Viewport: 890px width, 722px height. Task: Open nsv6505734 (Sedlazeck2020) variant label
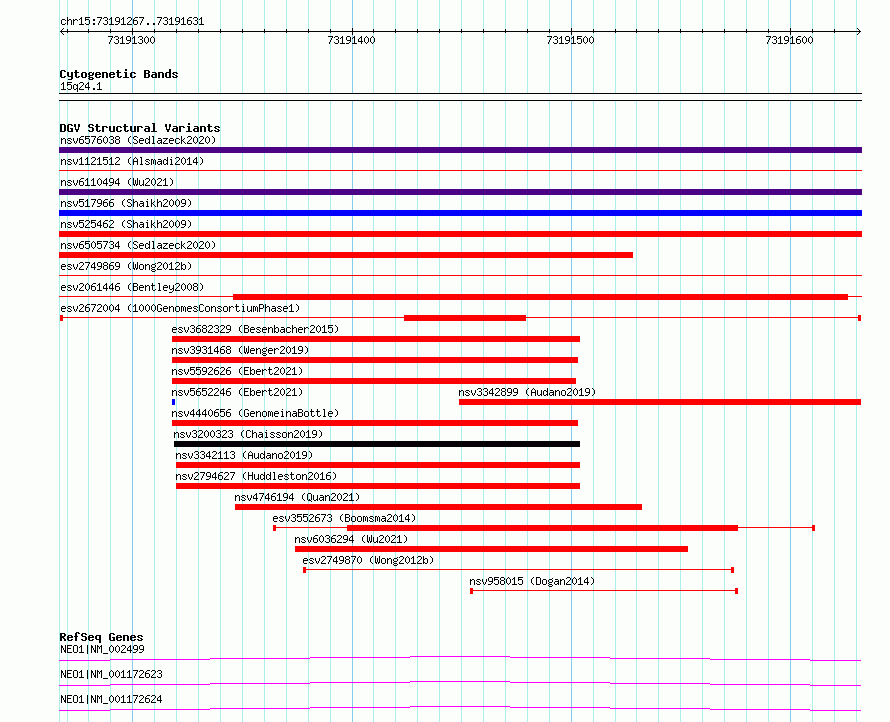pos(138,245)
